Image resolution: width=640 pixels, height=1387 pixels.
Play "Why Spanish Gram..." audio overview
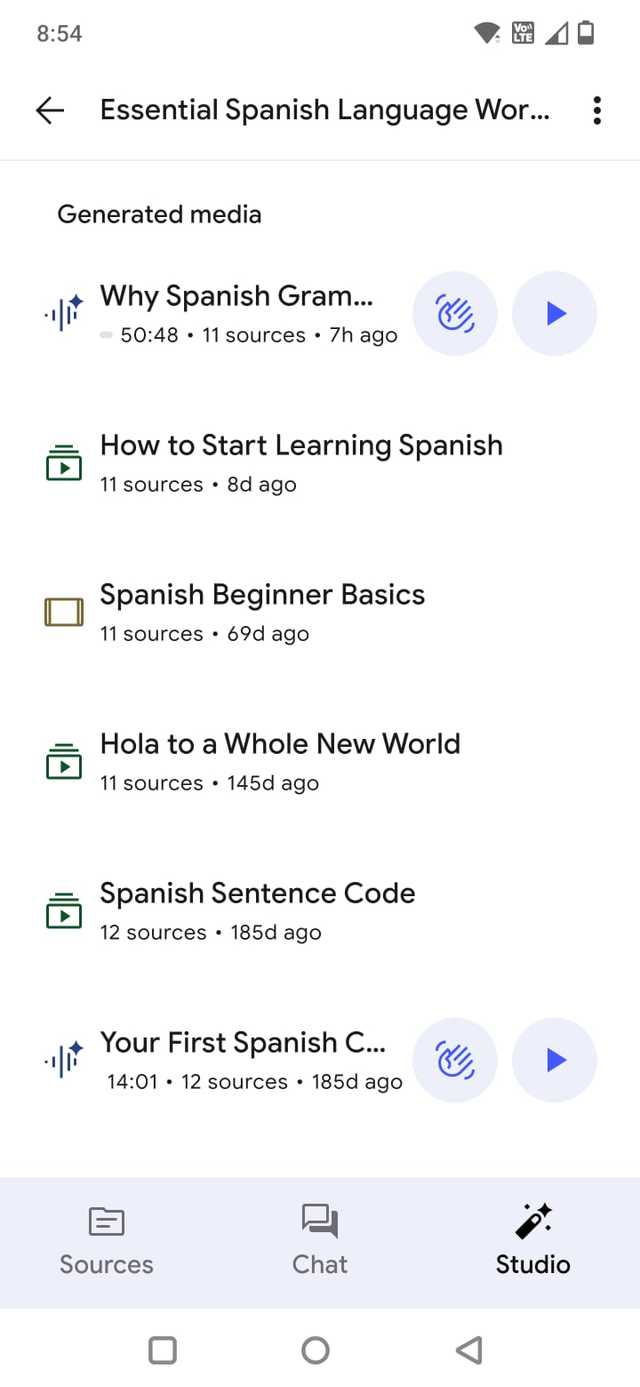click(x=555, y=314)
